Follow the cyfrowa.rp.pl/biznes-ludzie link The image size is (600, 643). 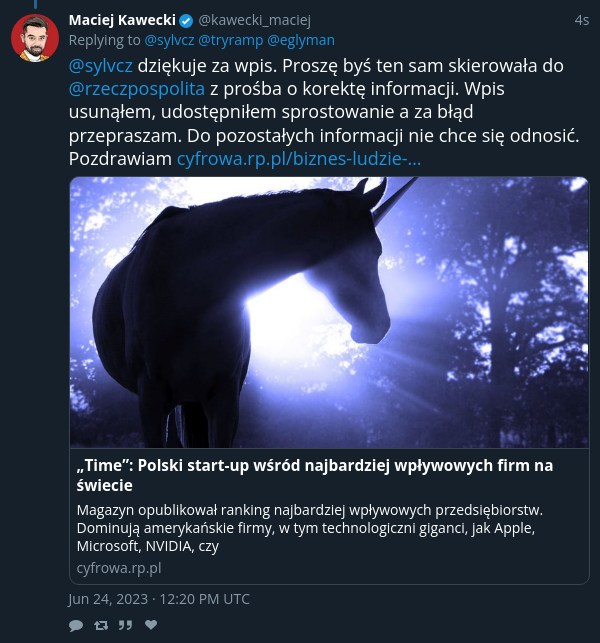[x=299, y=159]
